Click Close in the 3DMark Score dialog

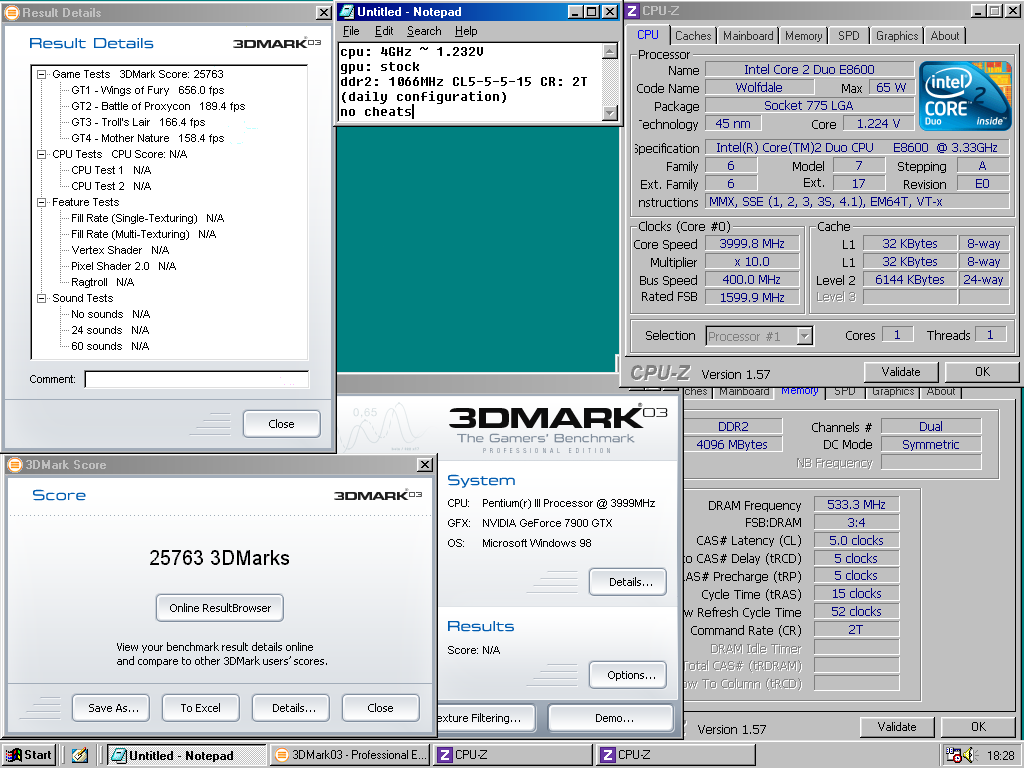pos(380,708)
